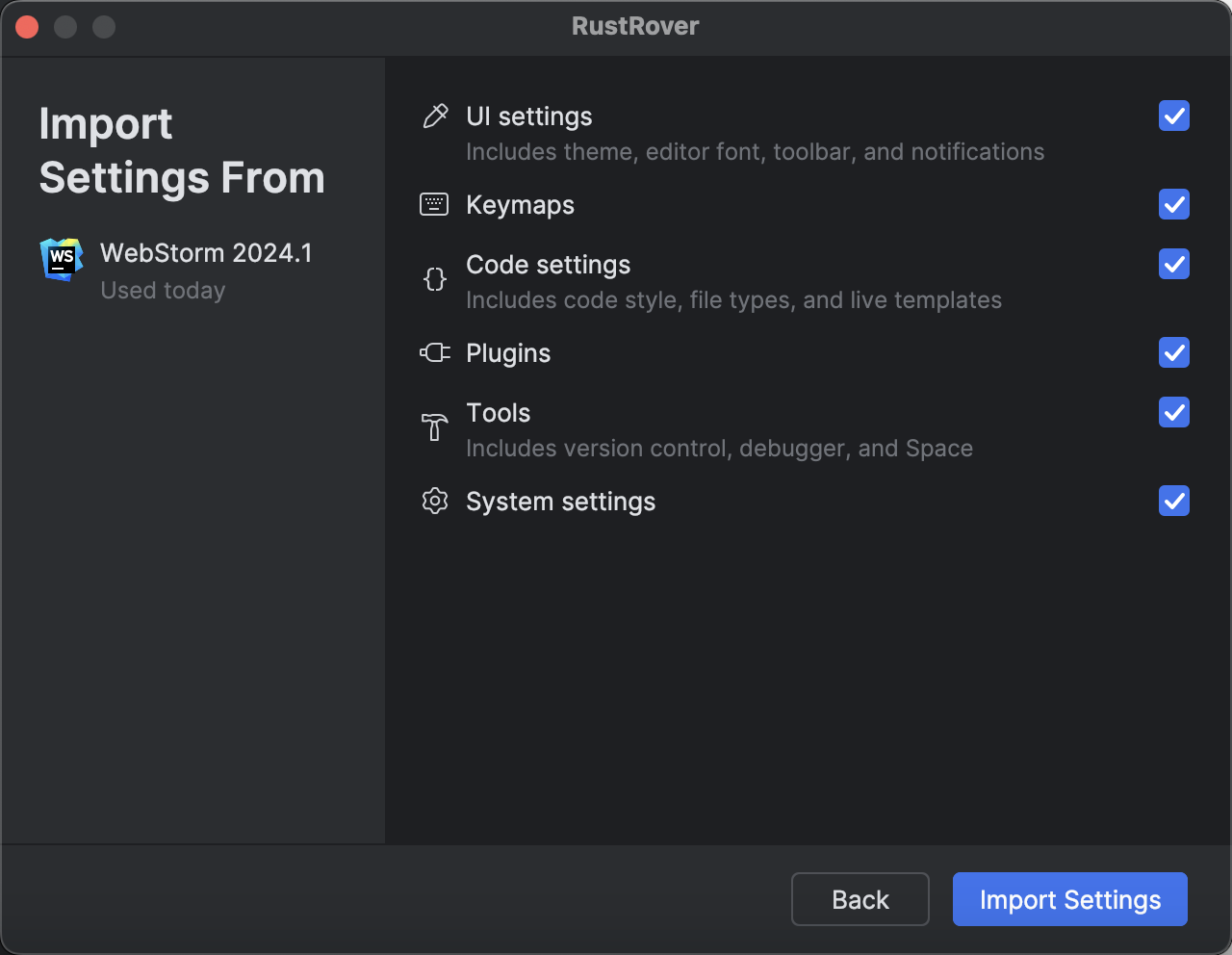Disable the Tools checkbox
Viewport: 1232px width, 955px height.
(1173, 412)
